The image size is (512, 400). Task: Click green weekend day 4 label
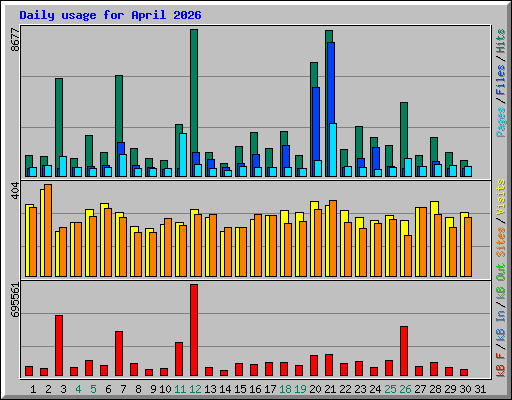[x=78, y=389]
